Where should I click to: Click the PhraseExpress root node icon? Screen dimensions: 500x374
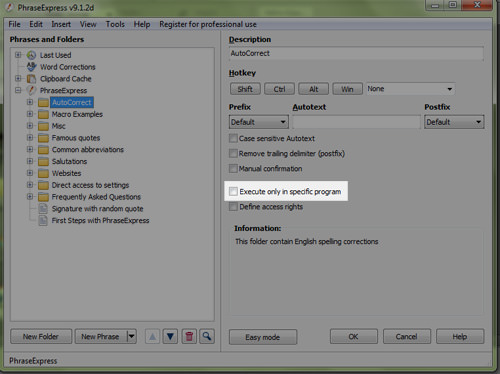(x=31, y=90)
